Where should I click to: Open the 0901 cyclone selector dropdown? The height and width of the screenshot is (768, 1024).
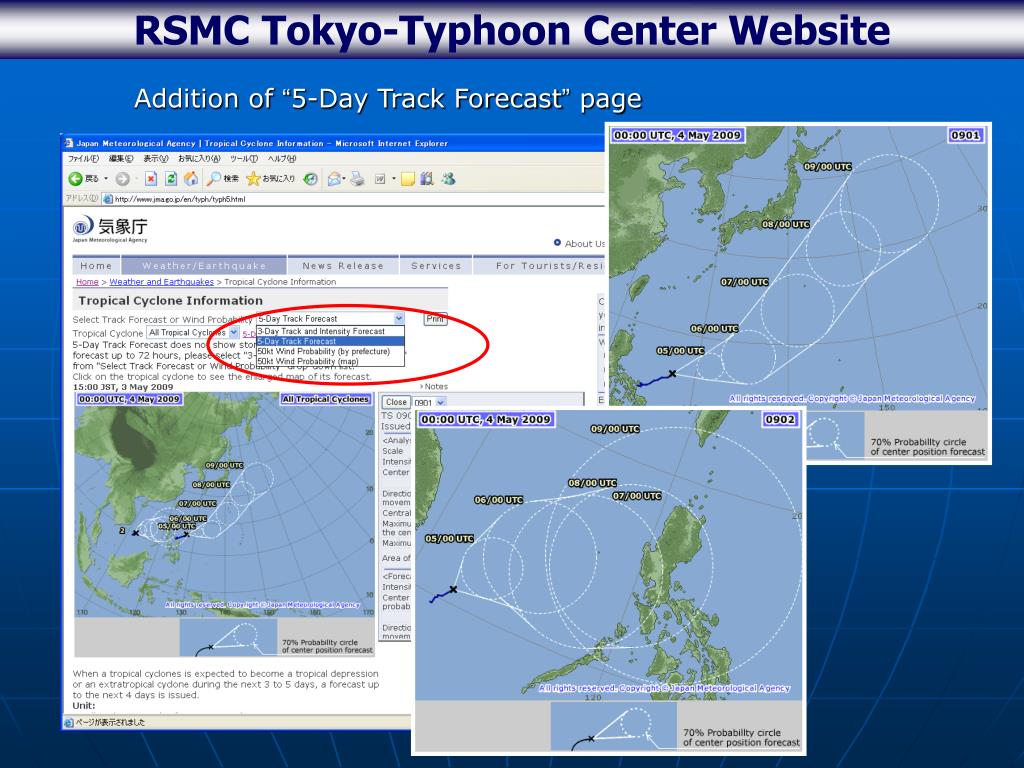coord(429,402)
